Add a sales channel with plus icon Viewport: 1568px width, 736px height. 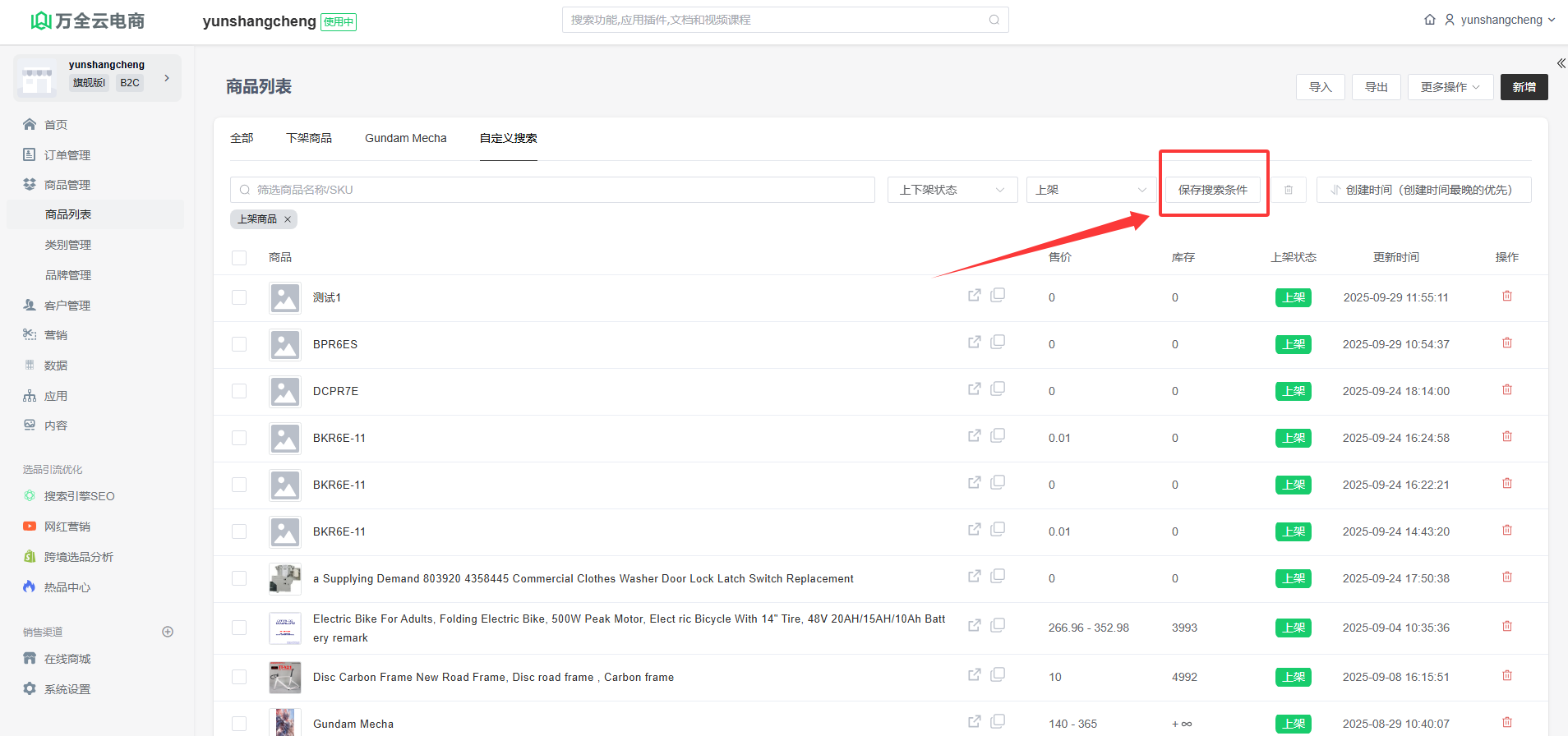pos(168,632)
